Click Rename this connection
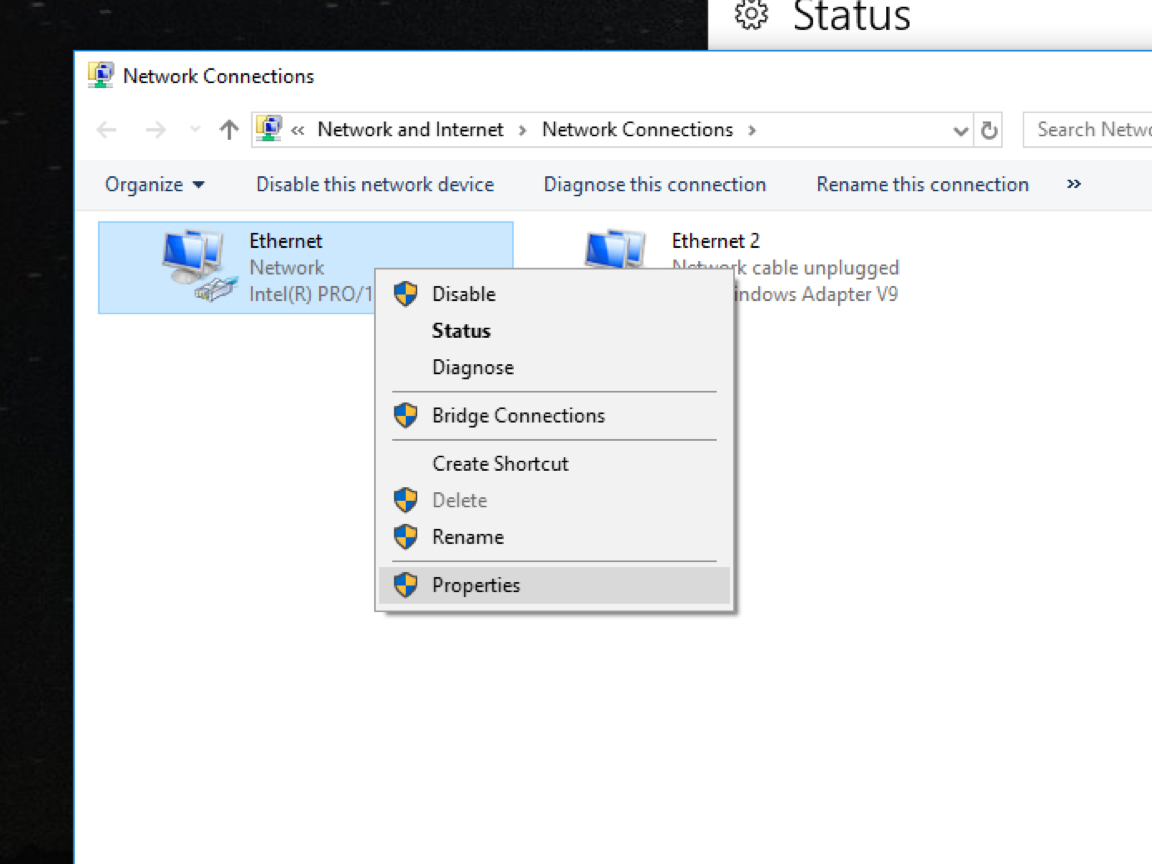This screenshot has height=864, width=1152. click(922, 184)
